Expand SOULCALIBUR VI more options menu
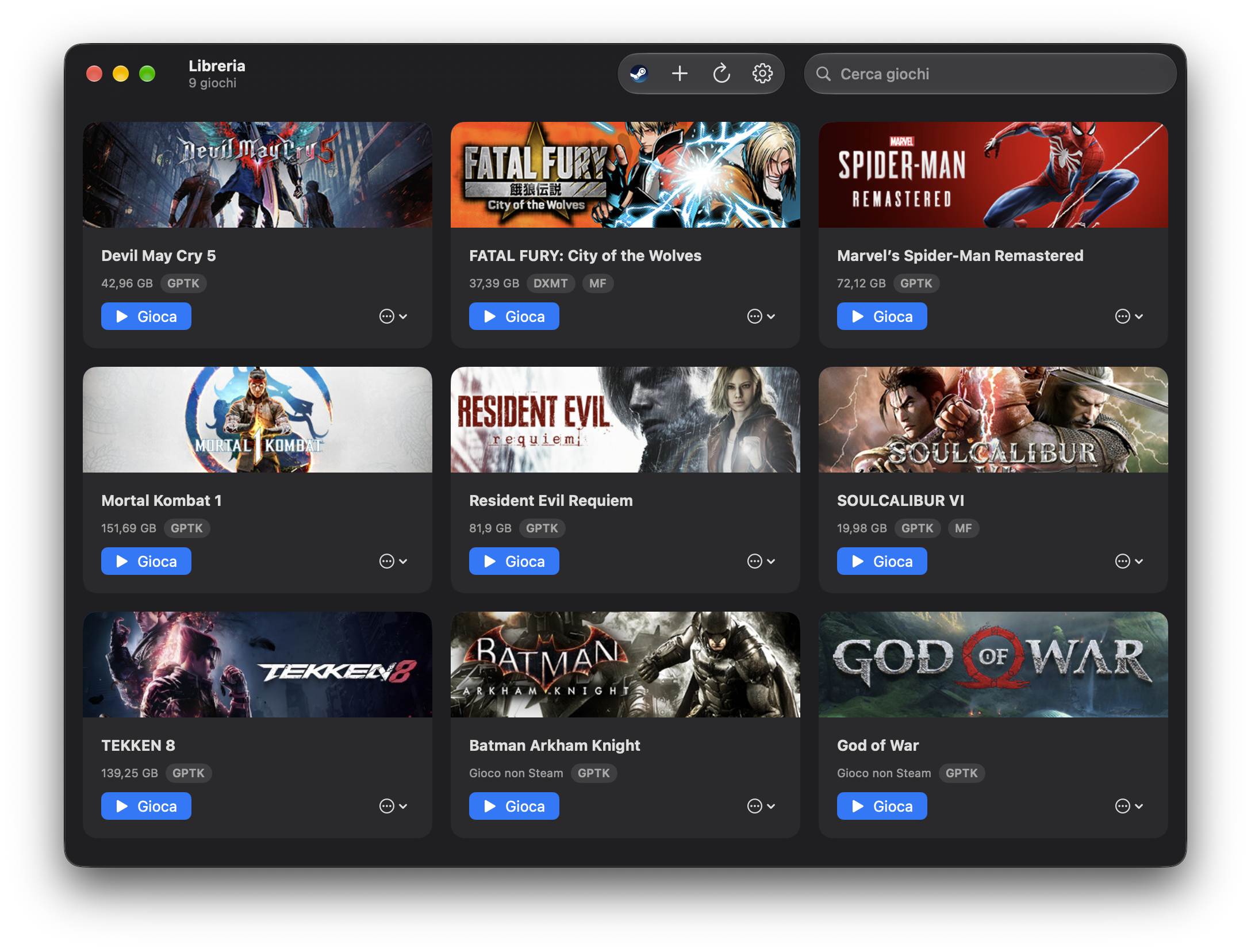The width and height of the screenshot is (1251, 952). 1129,561
